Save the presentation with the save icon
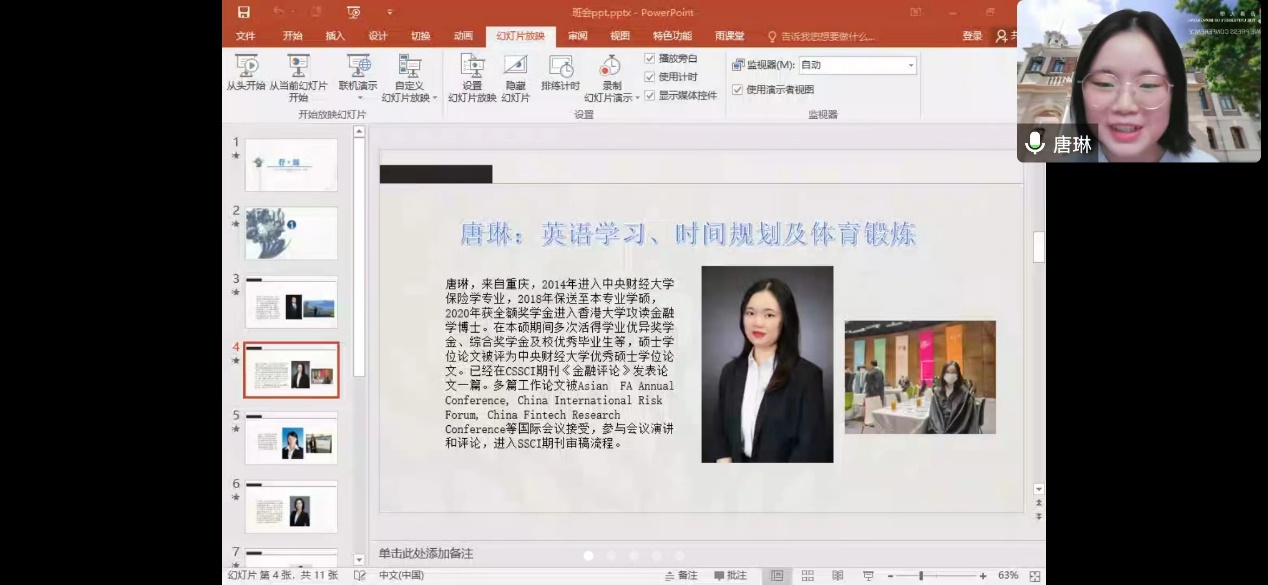The image size is (1268, 585). (244, 12)
